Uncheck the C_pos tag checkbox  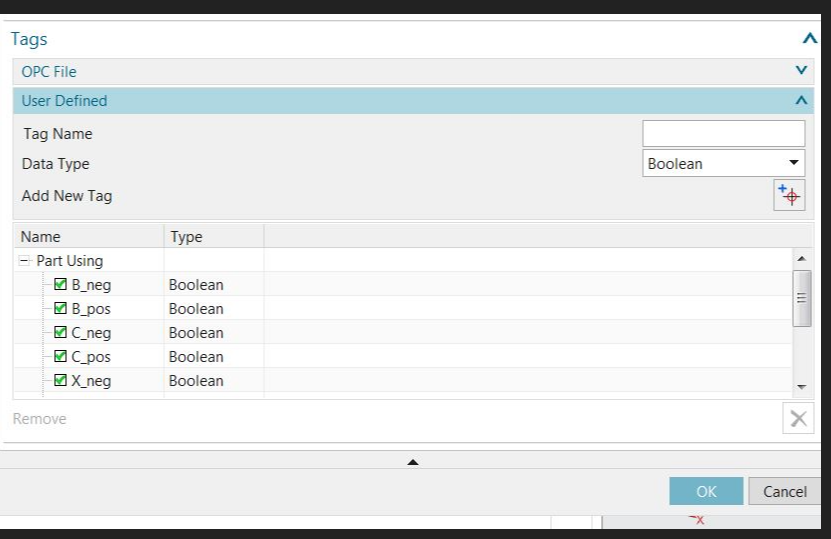tap(60, 356)
